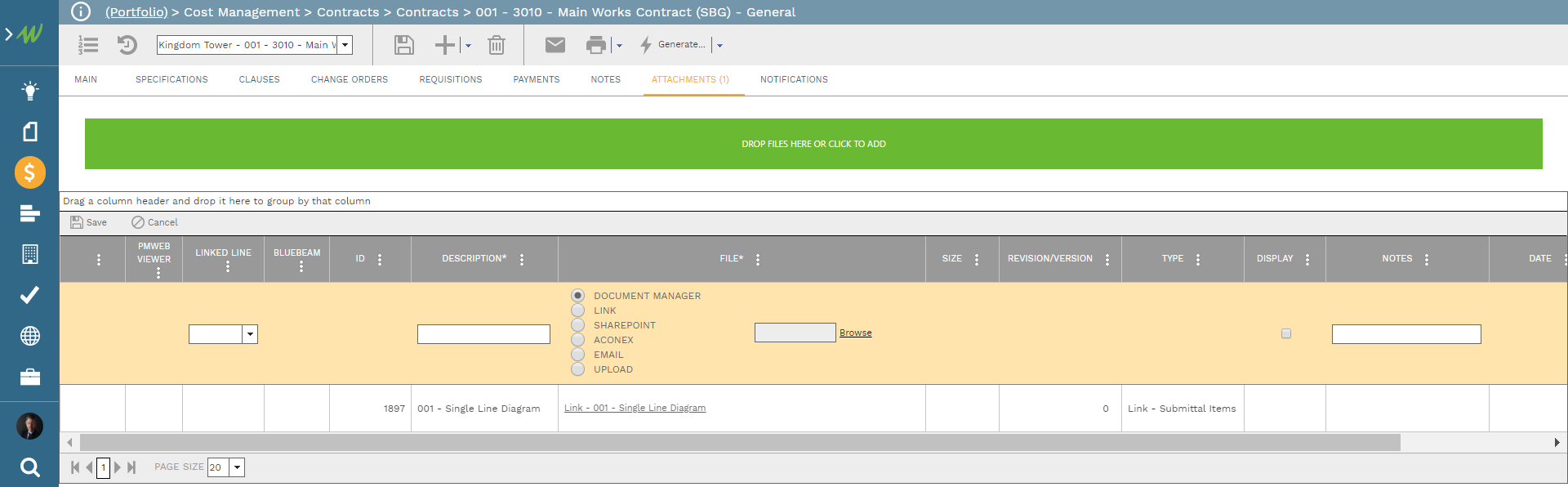Screen dimensions: 1568x487
Task: Open the calculator grid sidebar icon
Action: pos(29,254)
